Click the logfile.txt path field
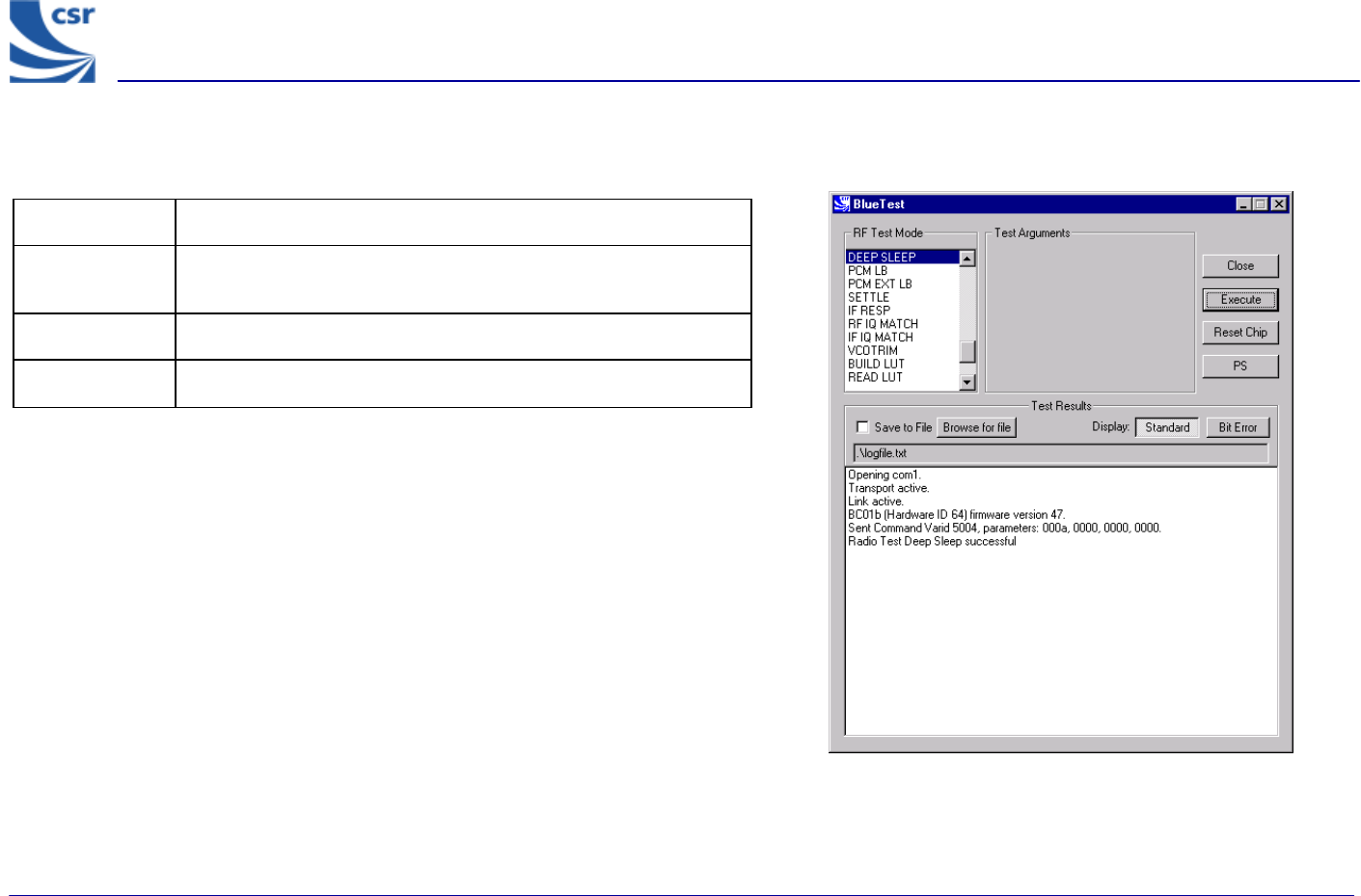This screenshot has height=896, width=1361. 1061,453
